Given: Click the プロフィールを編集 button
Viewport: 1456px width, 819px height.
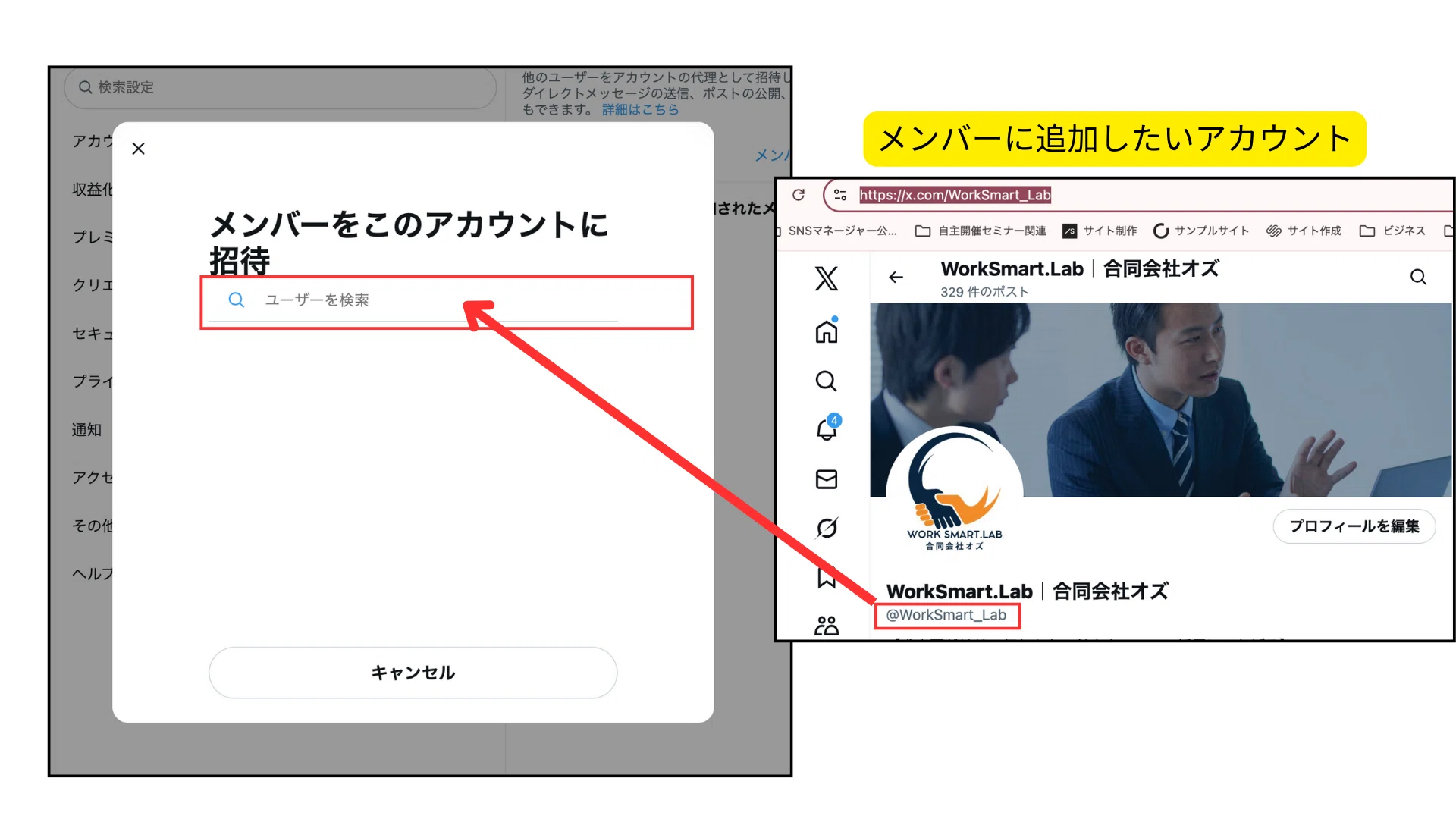Looking at the screenshot, I should click(1354, 526).
